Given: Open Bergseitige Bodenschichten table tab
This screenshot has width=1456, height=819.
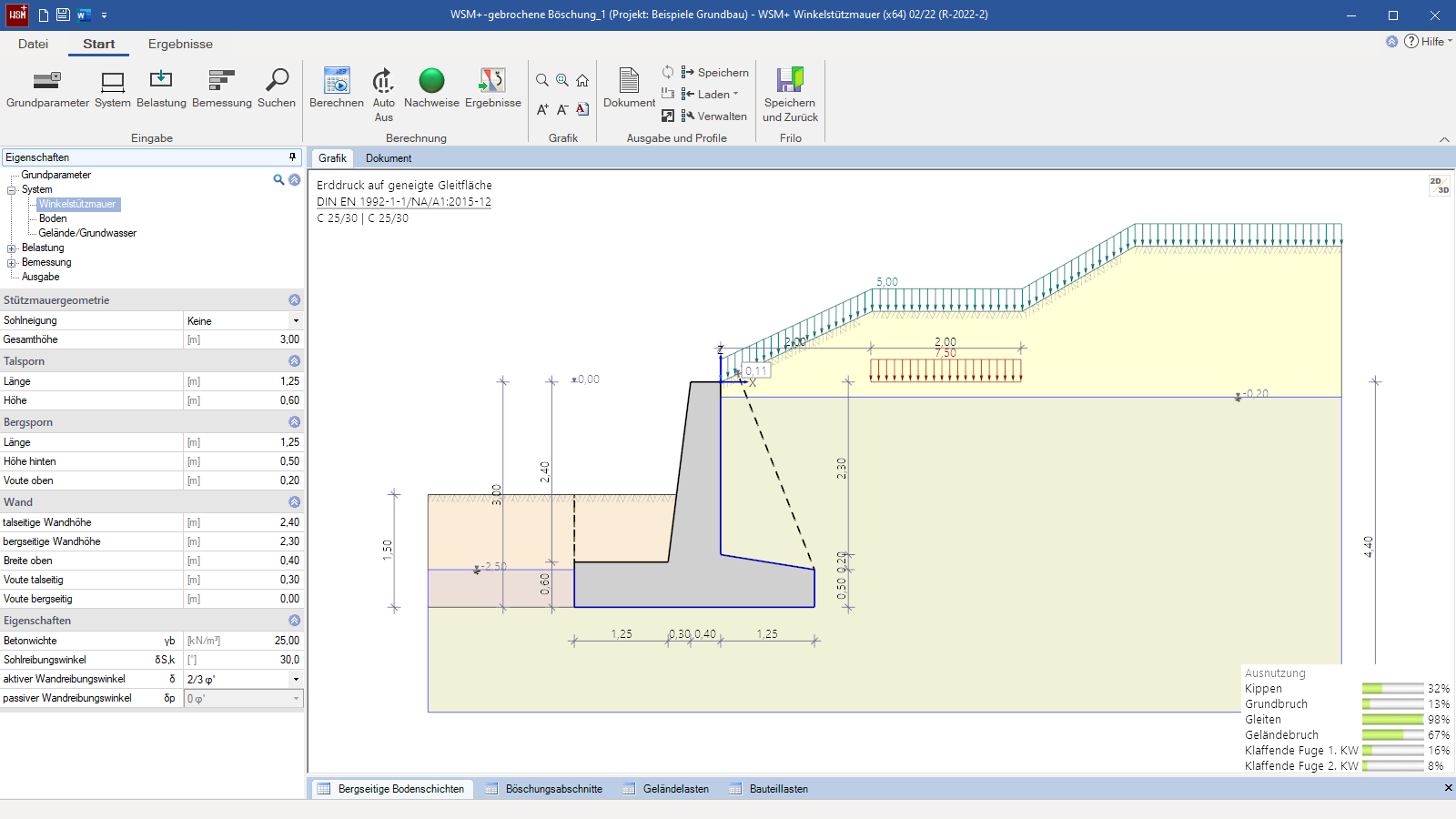Looking at the screenshot, I should click(391, 789).
